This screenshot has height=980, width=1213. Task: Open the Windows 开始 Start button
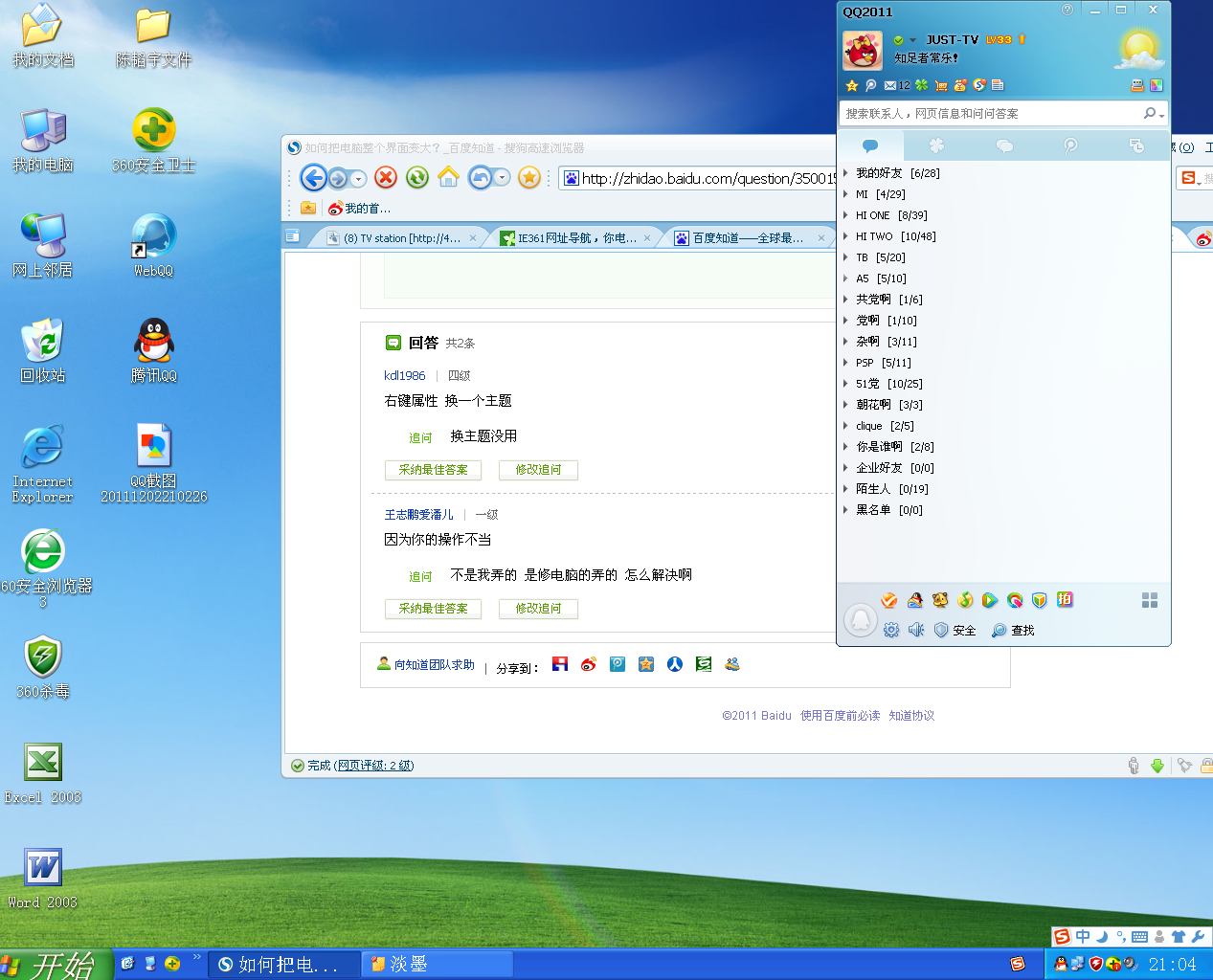(x=55, y=965)
